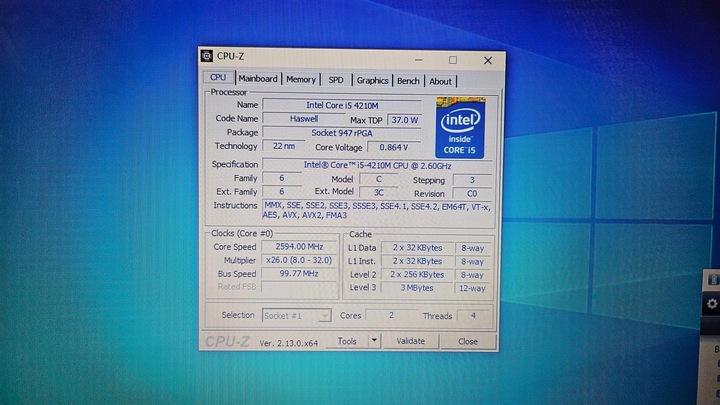Click the Close button at bottom

click(467, 342)
